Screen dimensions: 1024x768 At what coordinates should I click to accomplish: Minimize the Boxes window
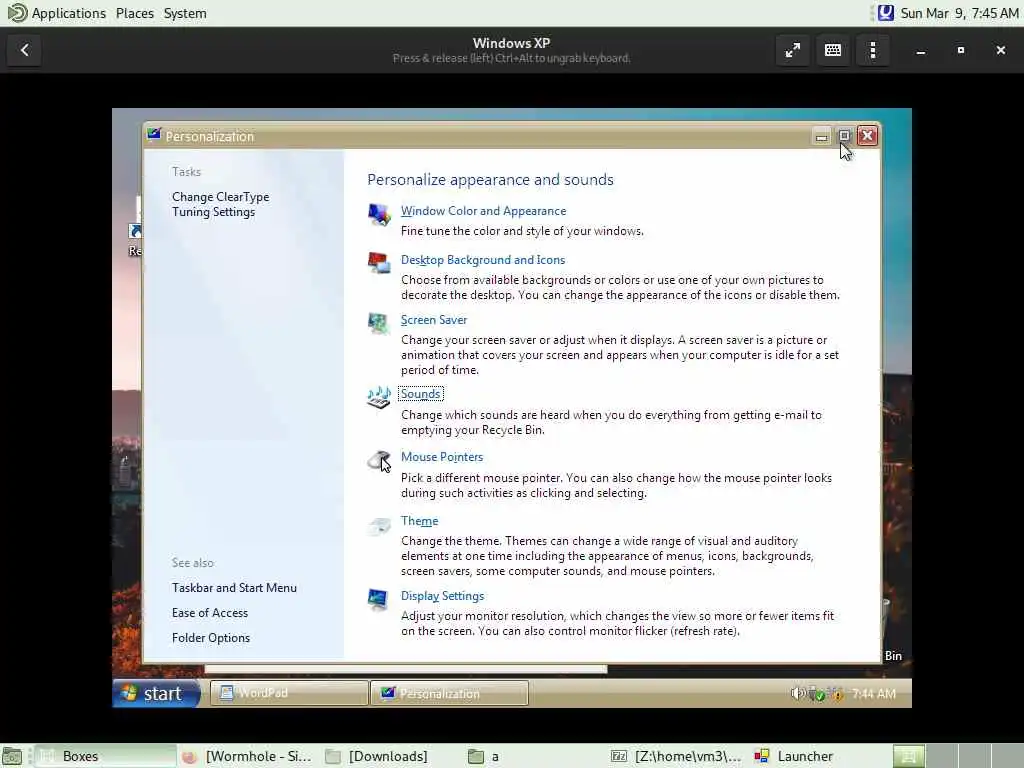(921, 50)
